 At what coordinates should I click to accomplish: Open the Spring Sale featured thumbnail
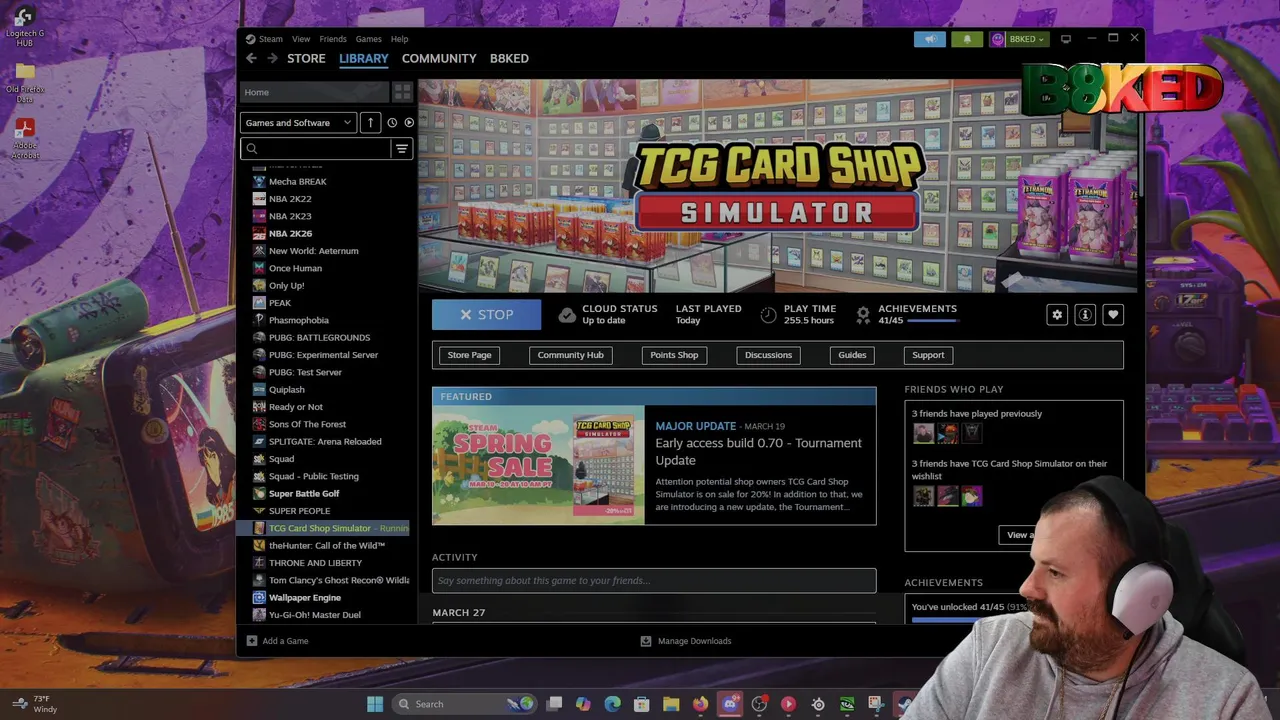pos(538,465)
